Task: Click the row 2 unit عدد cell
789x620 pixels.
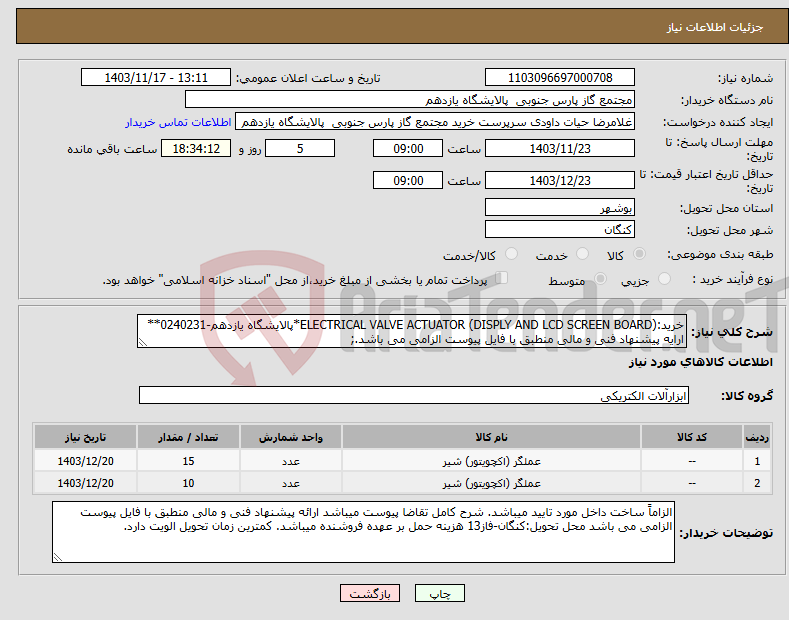Action: click(x=291, y=483)
